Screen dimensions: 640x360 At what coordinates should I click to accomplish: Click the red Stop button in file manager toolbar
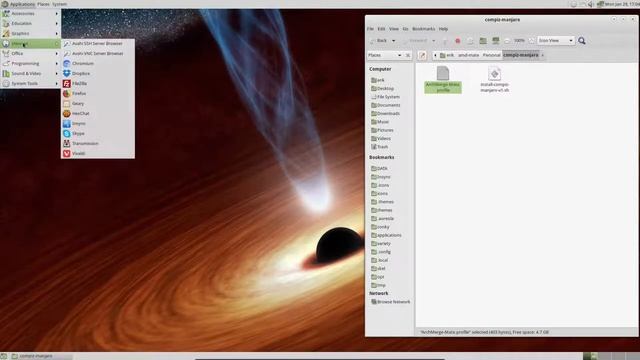458,41
